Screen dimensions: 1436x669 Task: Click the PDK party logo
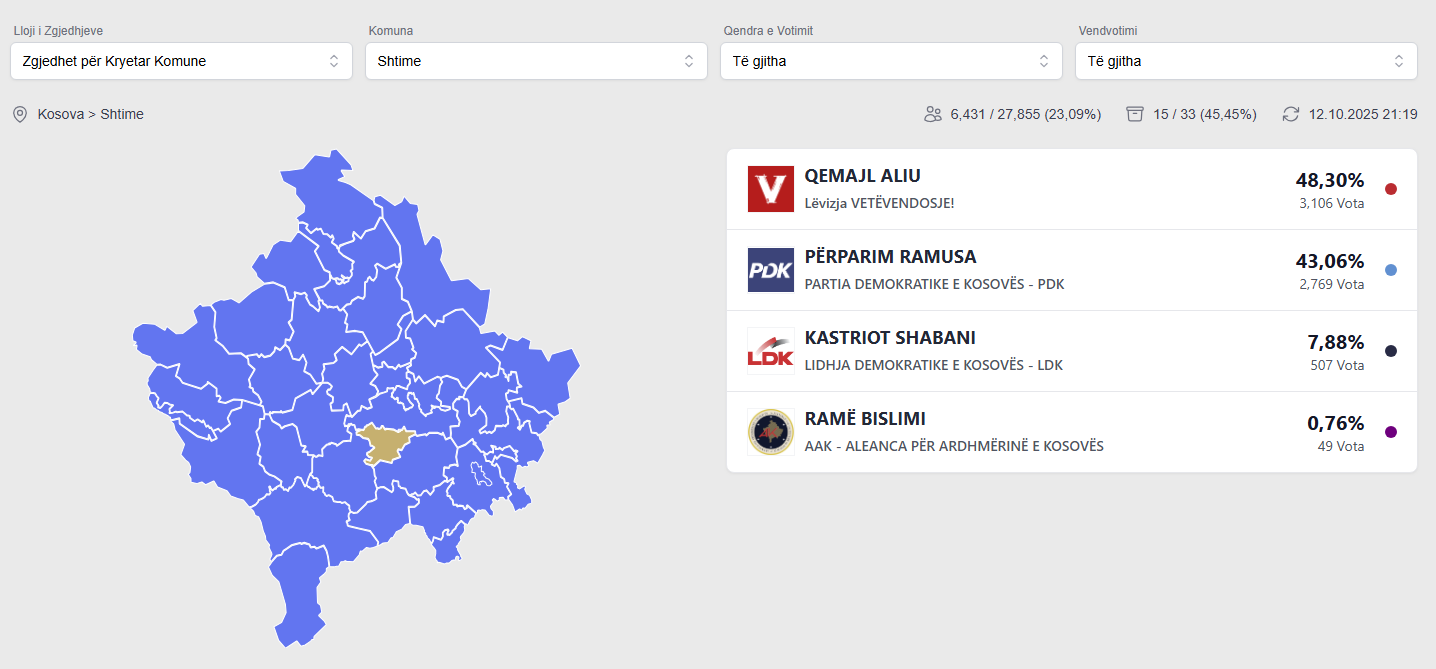point(770,270)
